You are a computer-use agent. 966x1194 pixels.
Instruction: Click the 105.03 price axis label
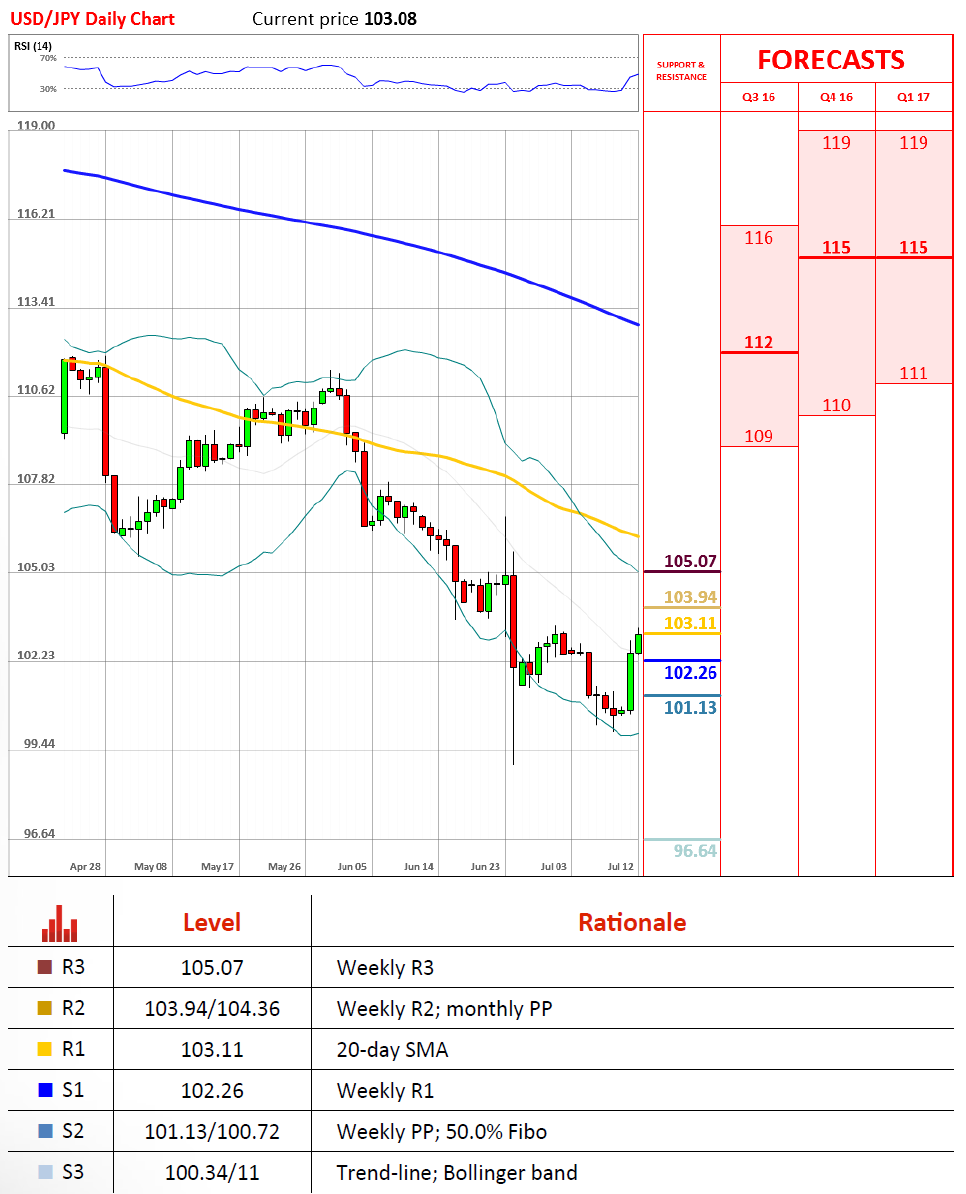[x=36, y=567]
